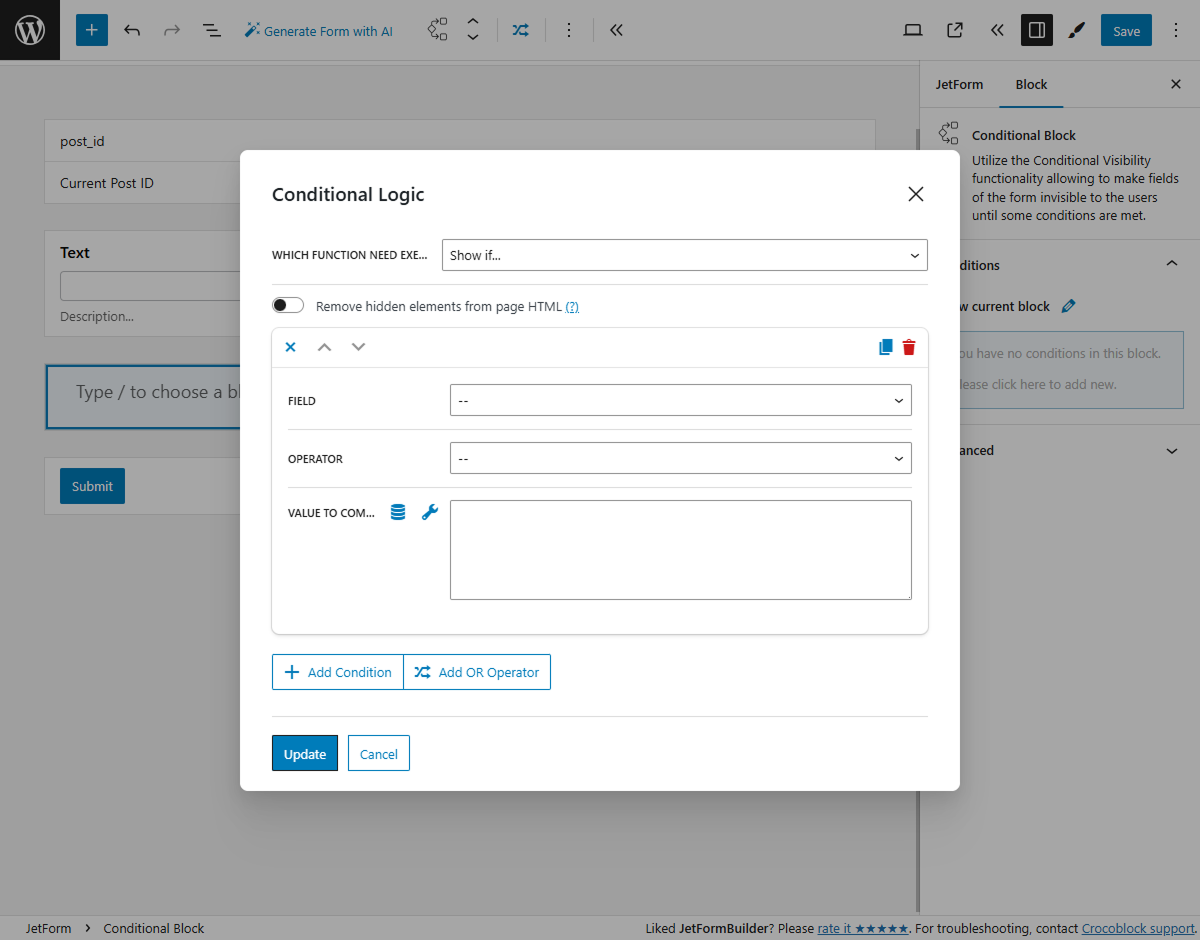
Task: Open the Show if... function dropdown
Action: click(x=684, y=255)
